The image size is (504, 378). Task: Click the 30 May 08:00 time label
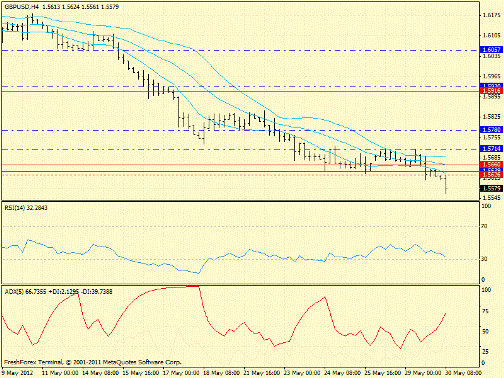pos(463,373)
